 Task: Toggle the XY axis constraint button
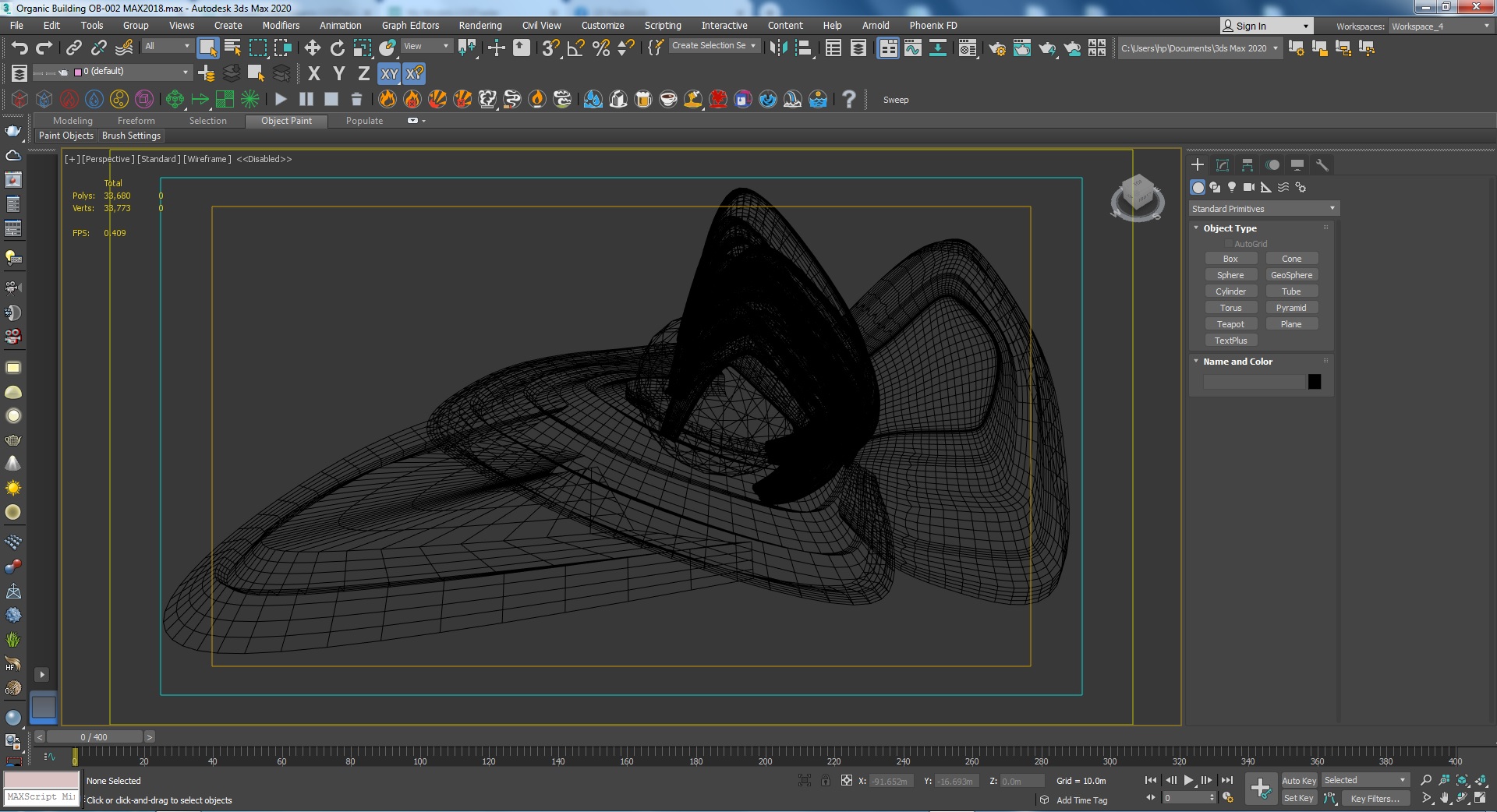tap(389, 74)
